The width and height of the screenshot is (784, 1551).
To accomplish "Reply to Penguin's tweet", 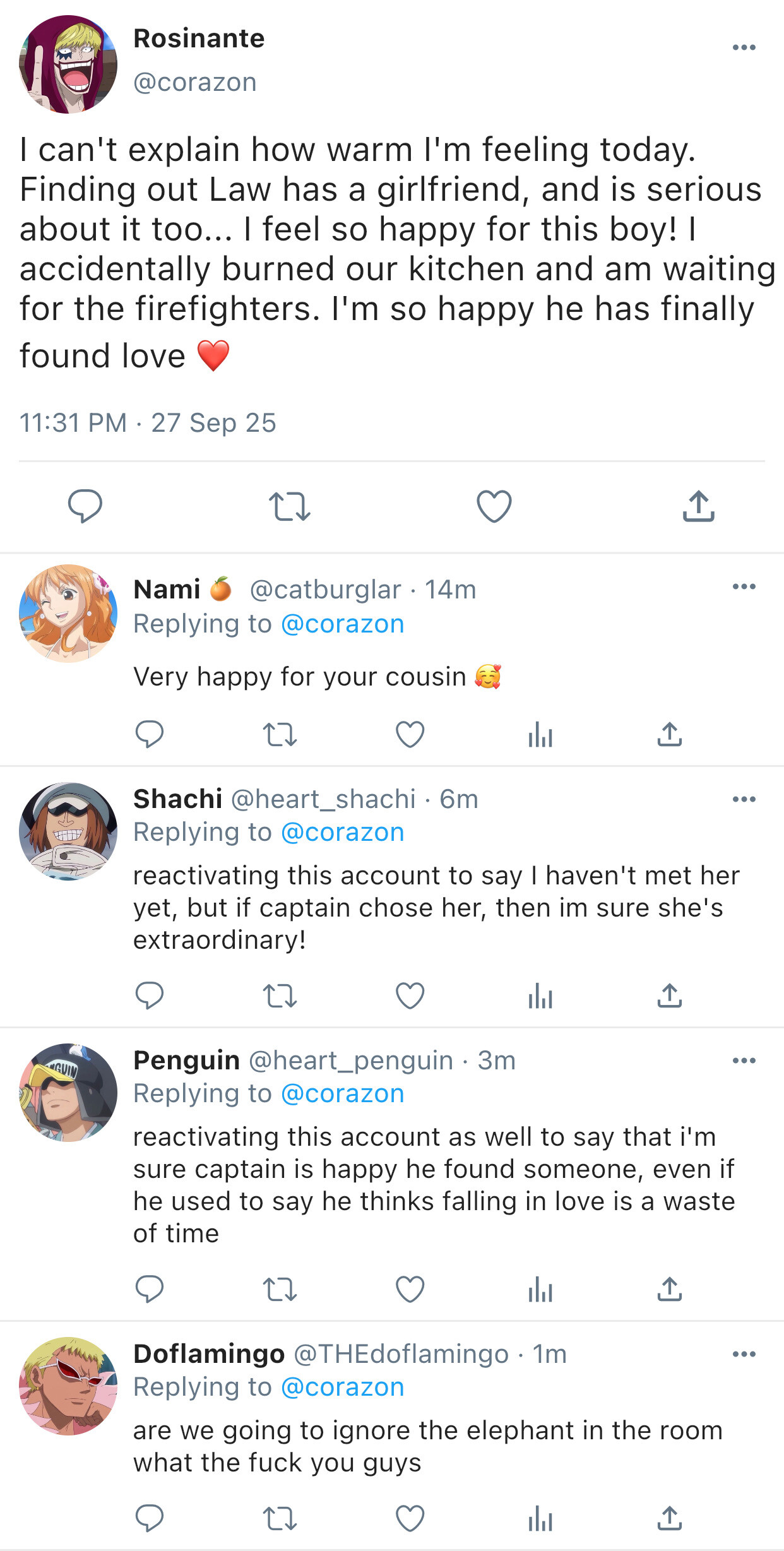I will (150, 1288).
